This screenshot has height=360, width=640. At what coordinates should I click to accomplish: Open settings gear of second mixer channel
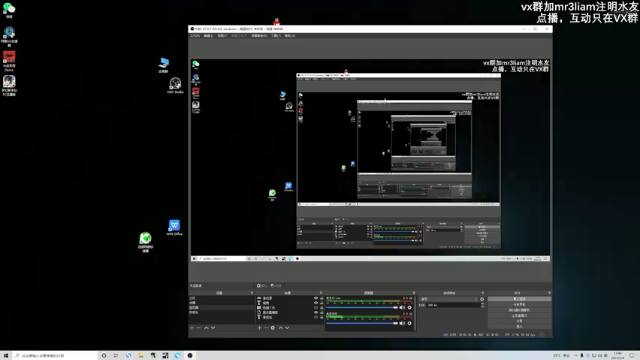(409, 323)
